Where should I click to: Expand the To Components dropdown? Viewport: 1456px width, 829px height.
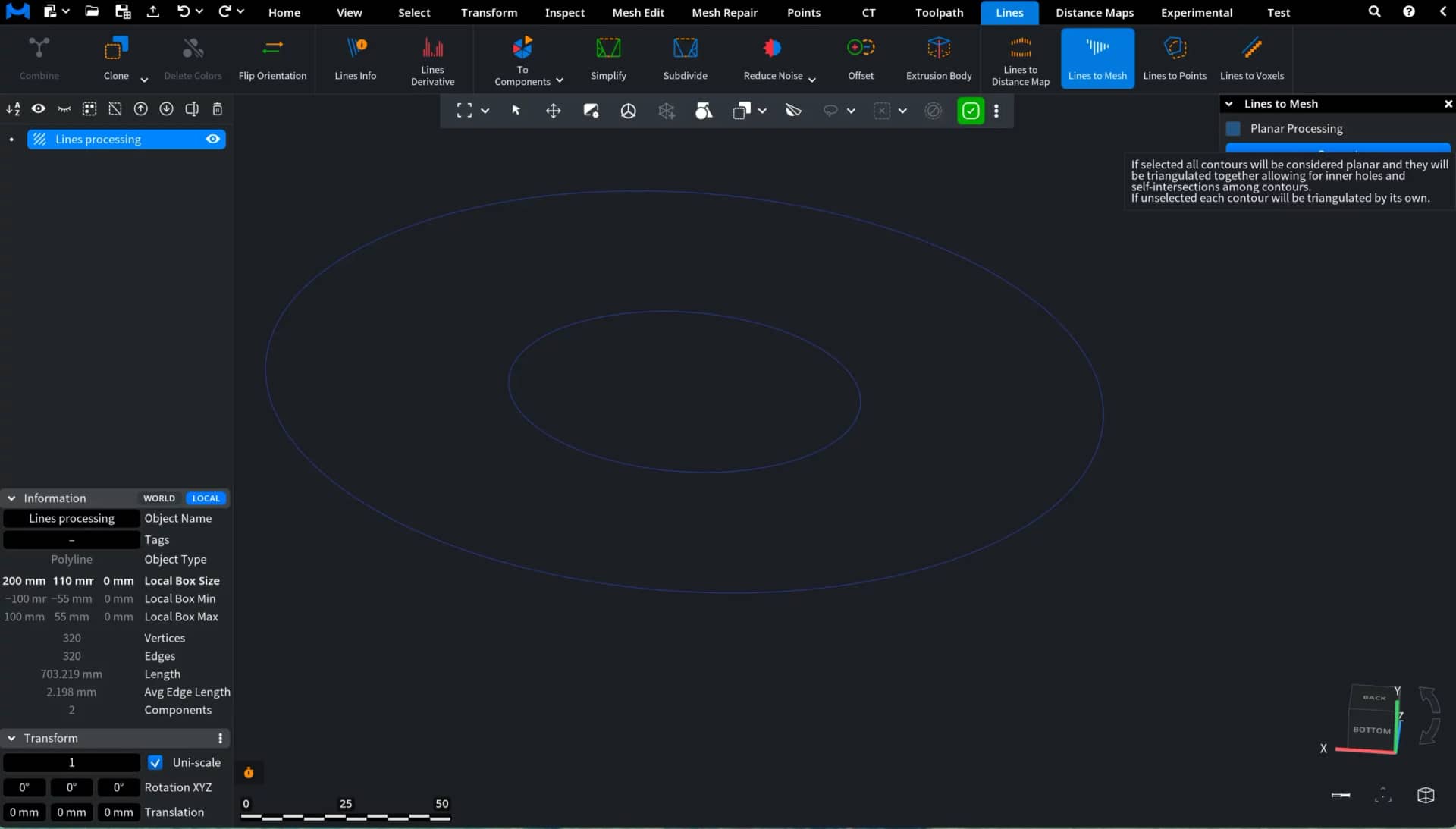pyautogui.click(x=560, y=80)
